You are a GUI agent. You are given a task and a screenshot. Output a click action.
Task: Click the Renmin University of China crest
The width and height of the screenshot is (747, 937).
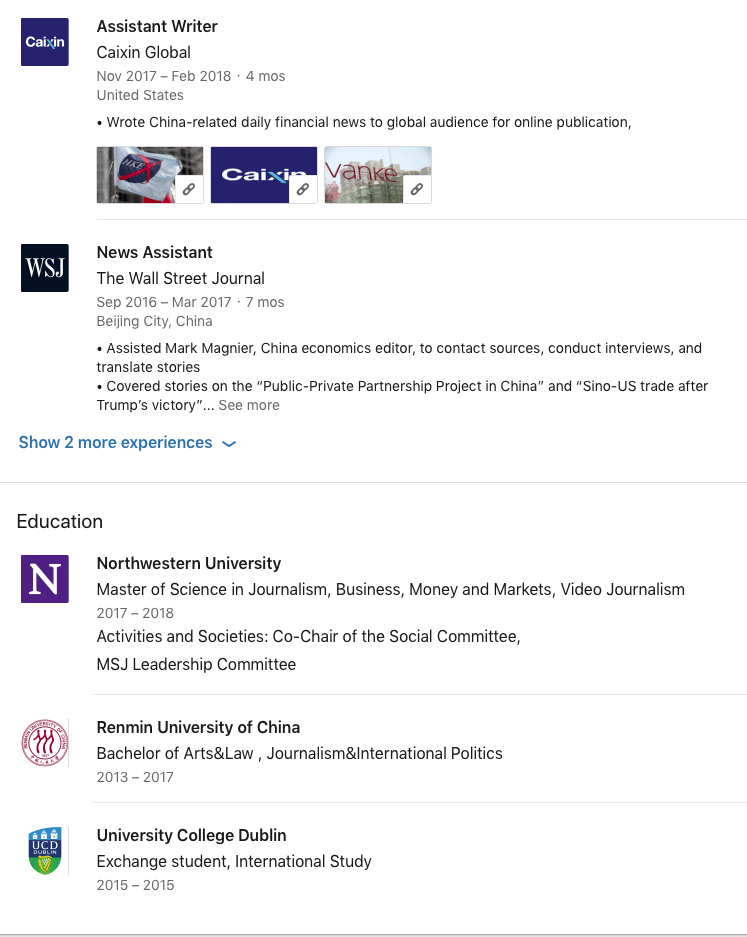click(45, 743)
